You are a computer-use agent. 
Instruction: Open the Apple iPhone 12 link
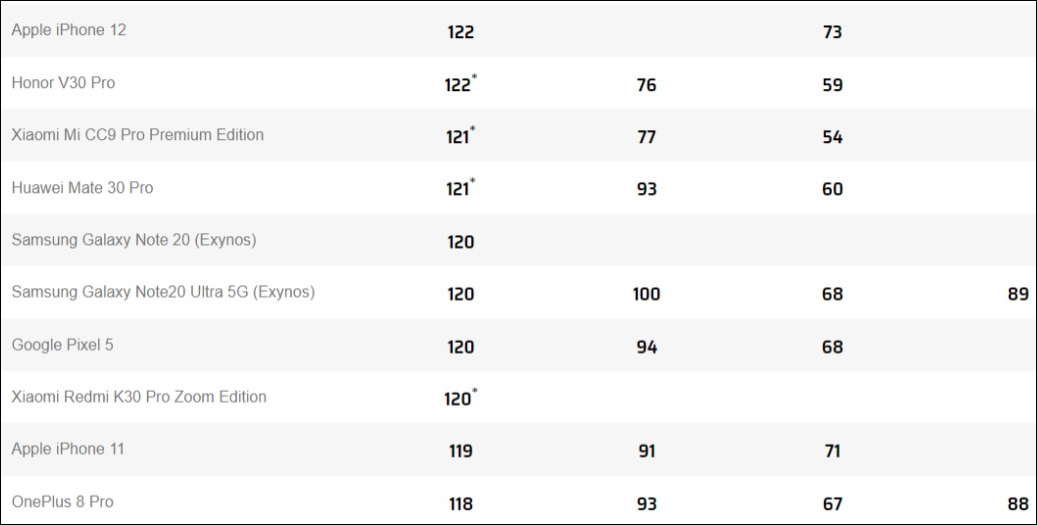coord(69,30)
